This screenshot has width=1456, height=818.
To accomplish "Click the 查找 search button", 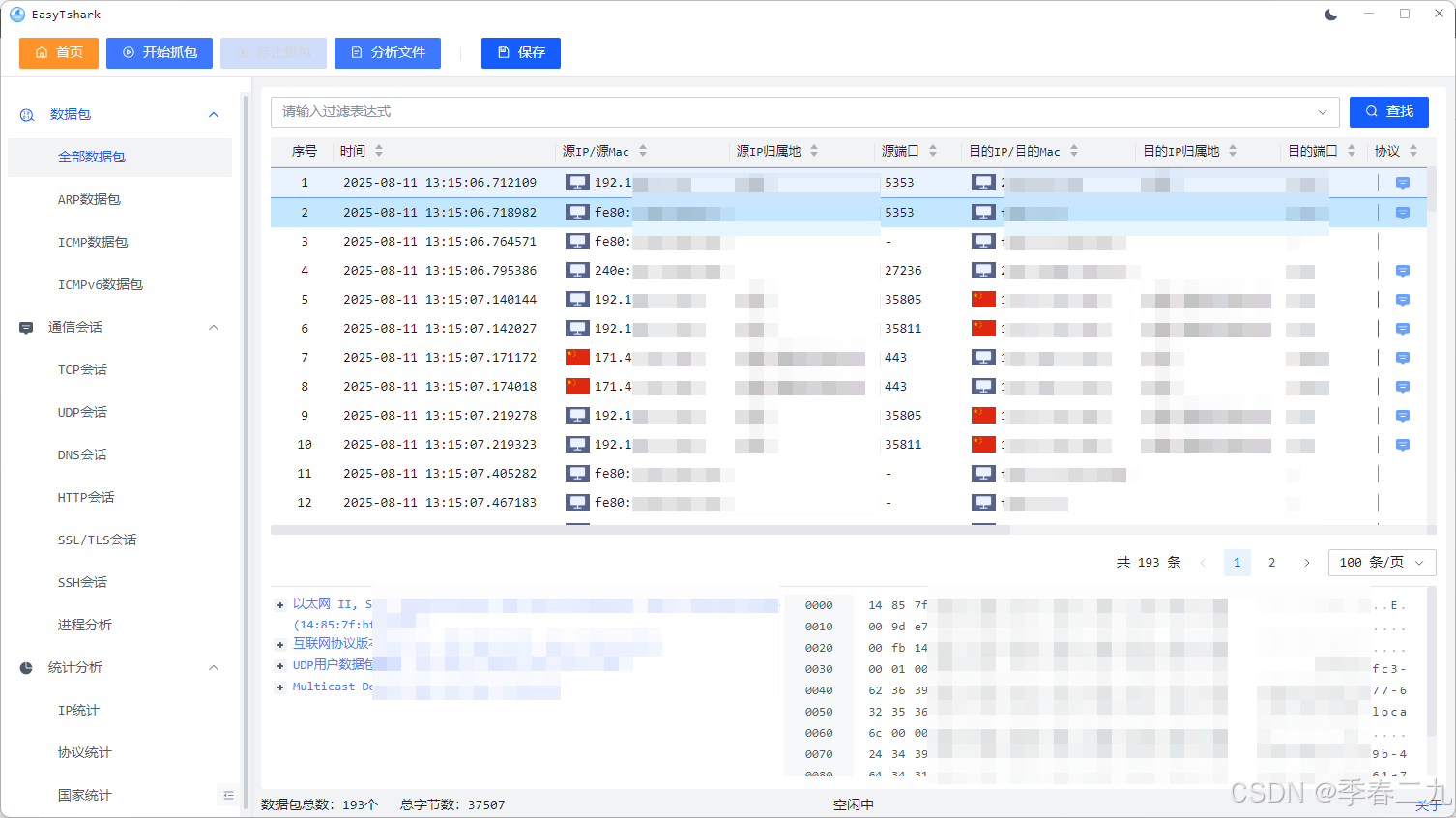I will 1389,111.
